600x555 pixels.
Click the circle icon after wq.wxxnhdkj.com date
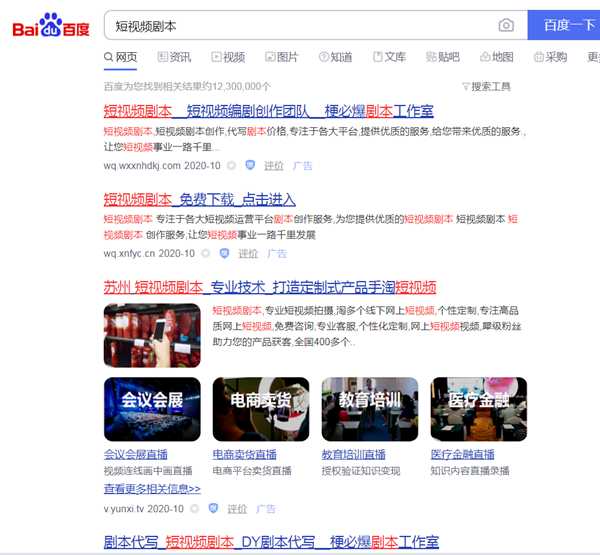point(232,166)
